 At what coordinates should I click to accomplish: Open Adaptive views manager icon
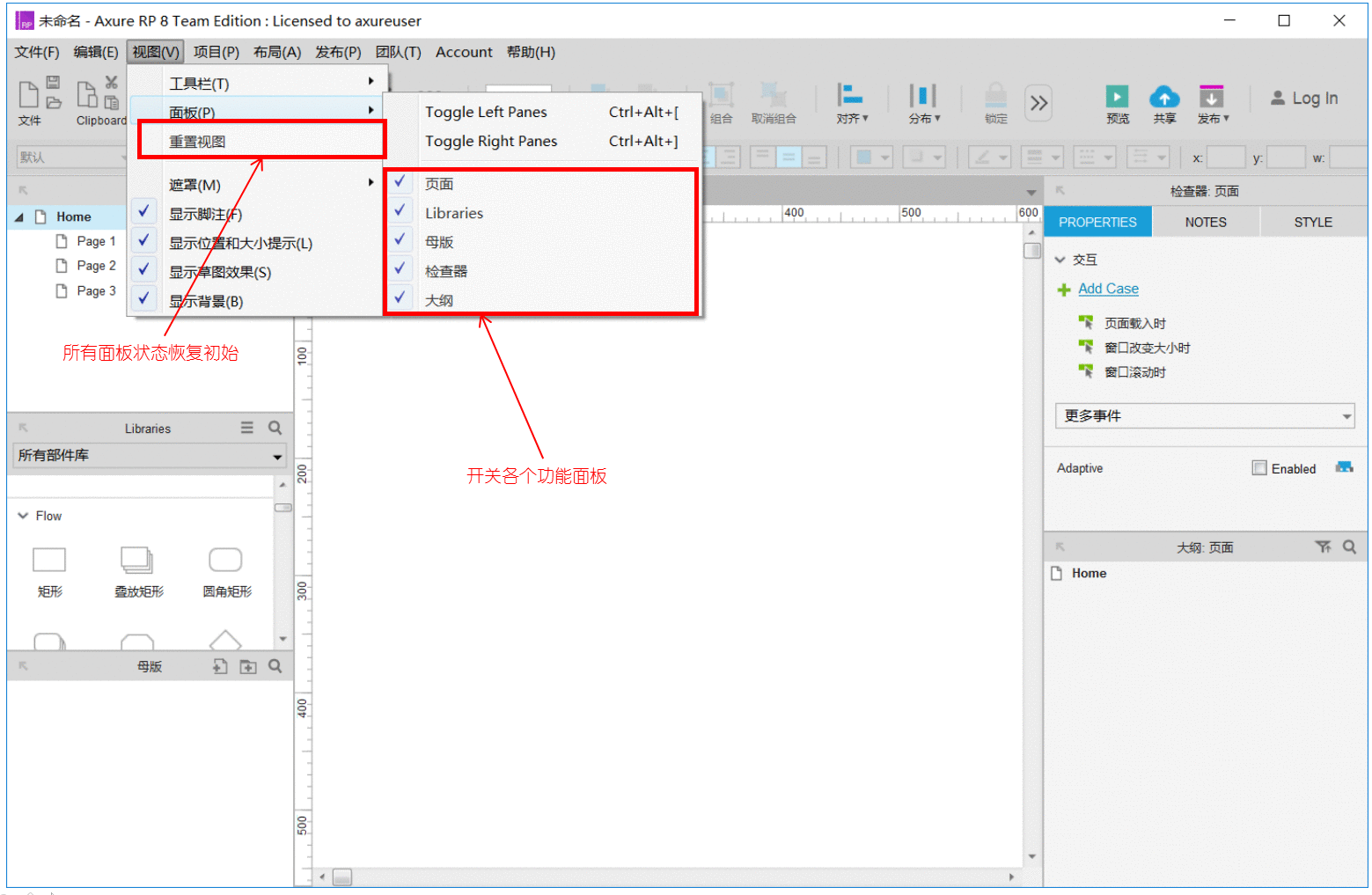point(1344,467)
